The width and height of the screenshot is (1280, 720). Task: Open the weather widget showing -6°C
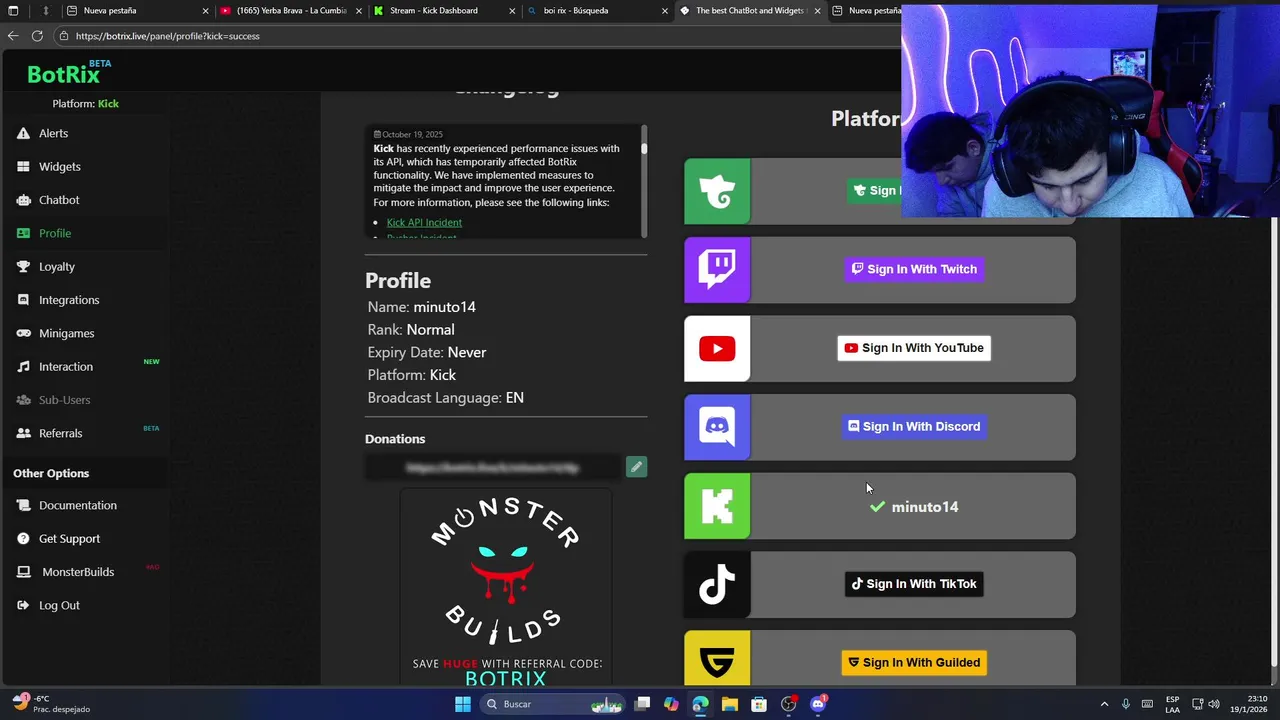coord(50,704)
